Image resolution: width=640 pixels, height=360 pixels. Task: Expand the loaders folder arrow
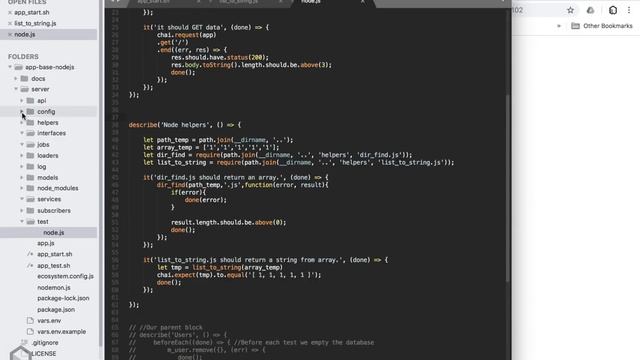pos(22,156)
